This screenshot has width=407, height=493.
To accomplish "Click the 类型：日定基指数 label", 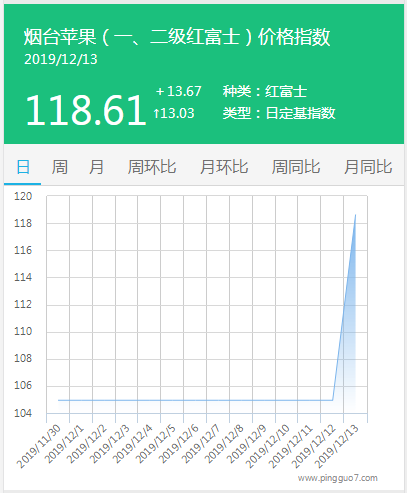I will tap(279, 113).
